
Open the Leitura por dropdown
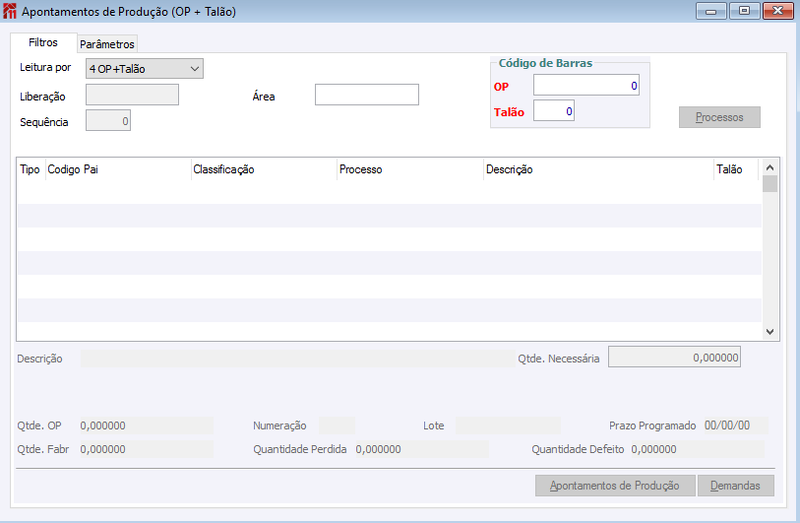coord(144,69)
